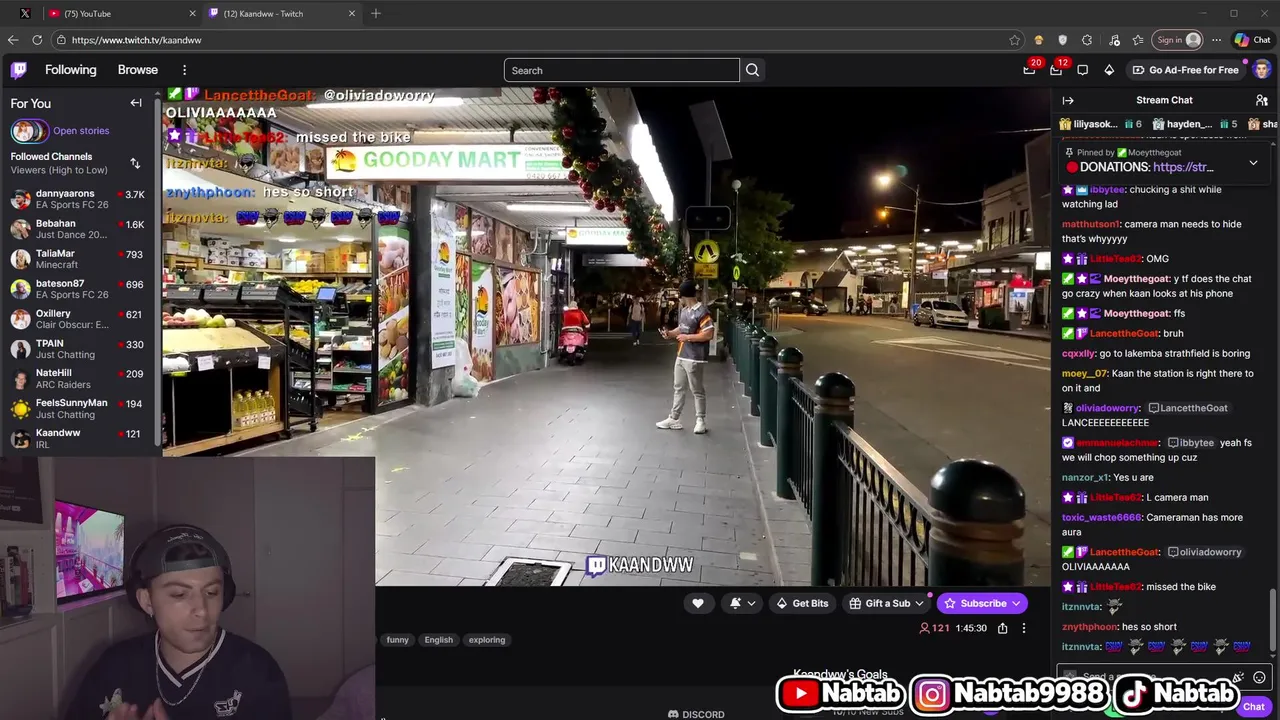Click the exploring tag
The image size is (1280, 720).
pyautogui.click(x=487, y=640)
